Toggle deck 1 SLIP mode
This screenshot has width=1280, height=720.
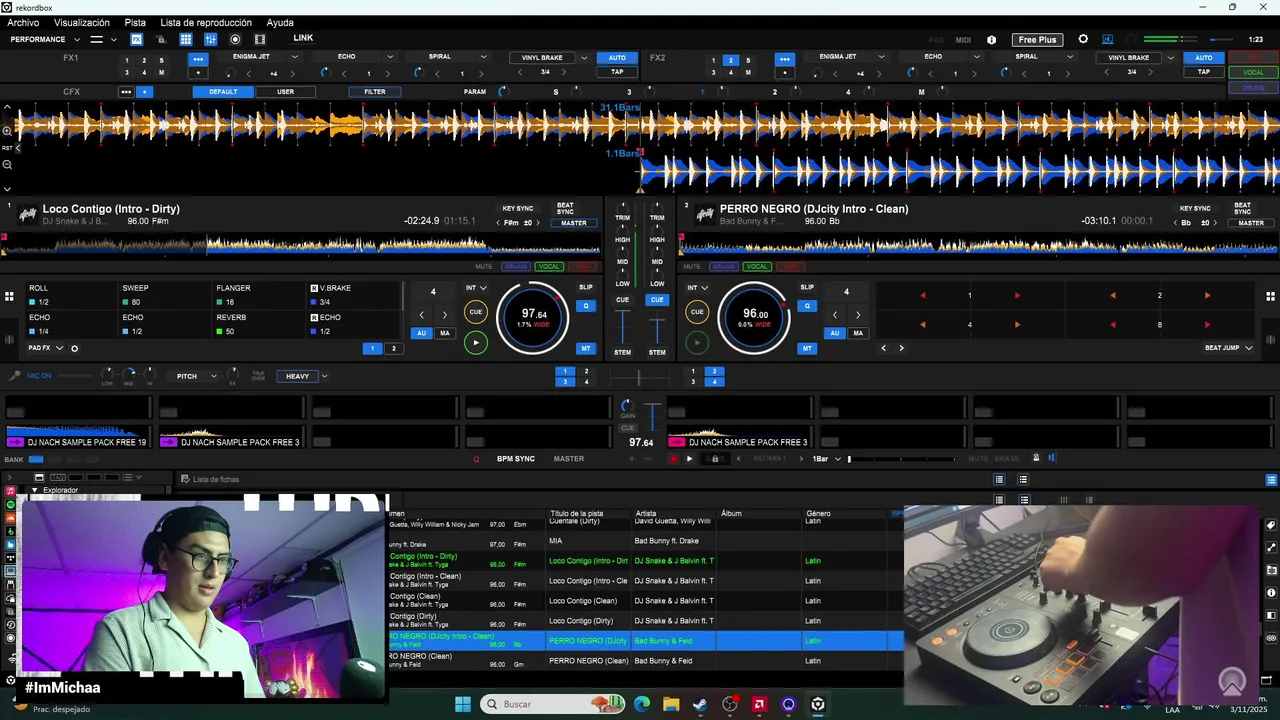(x=586, y=287)
